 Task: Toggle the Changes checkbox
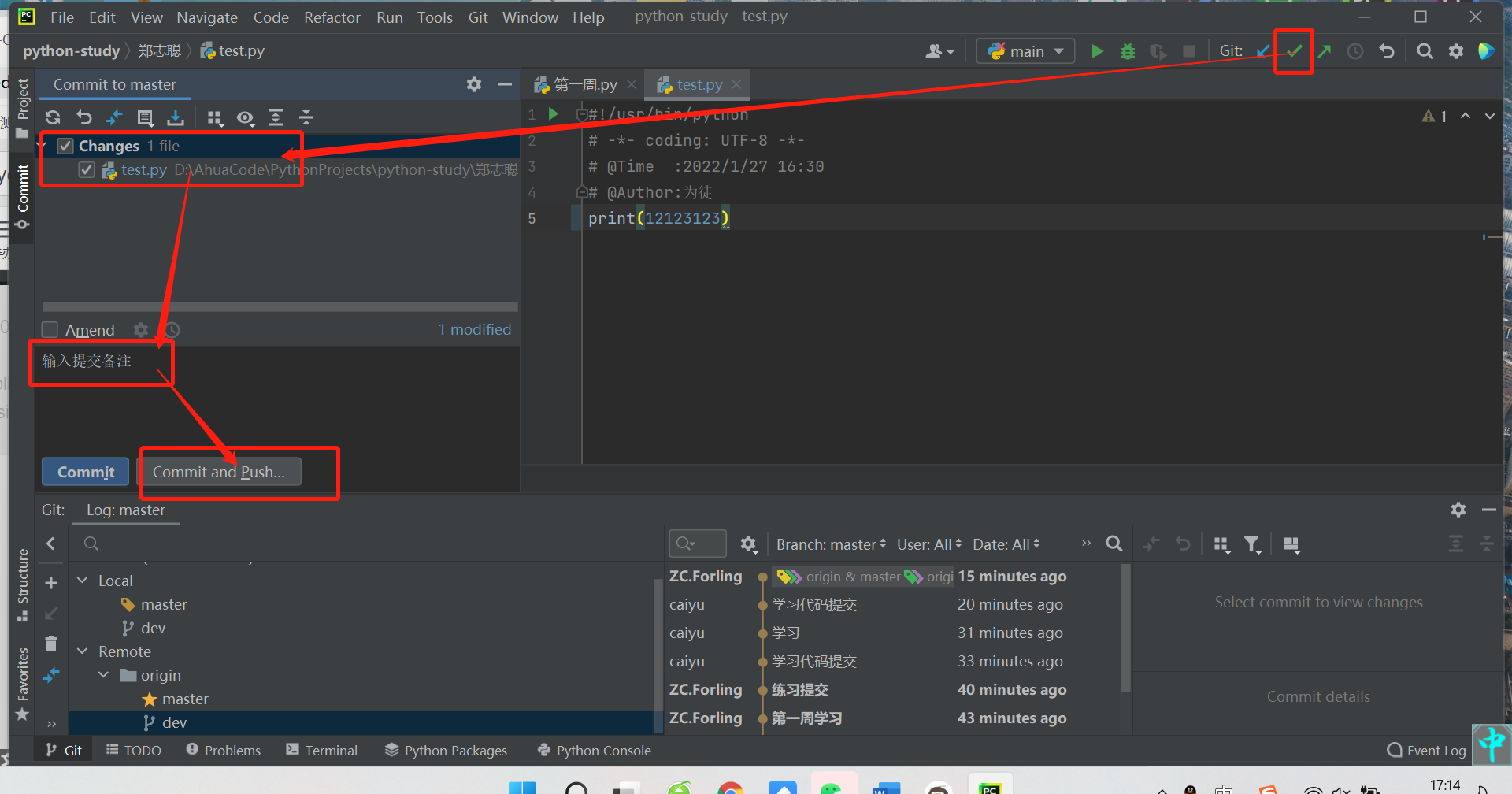pyautogui.click(x=65, y=146)
